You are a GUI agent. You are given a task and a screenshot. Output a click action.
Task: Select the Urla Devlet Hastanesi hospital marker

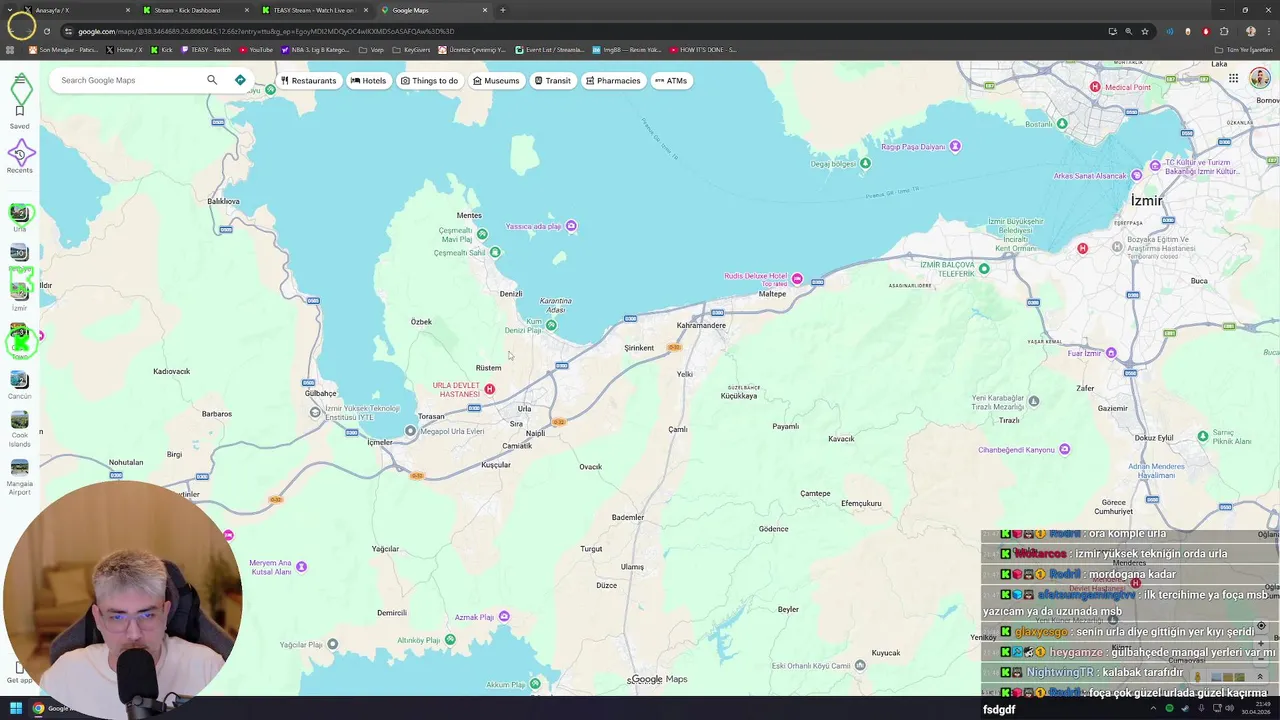click(489, 389)
